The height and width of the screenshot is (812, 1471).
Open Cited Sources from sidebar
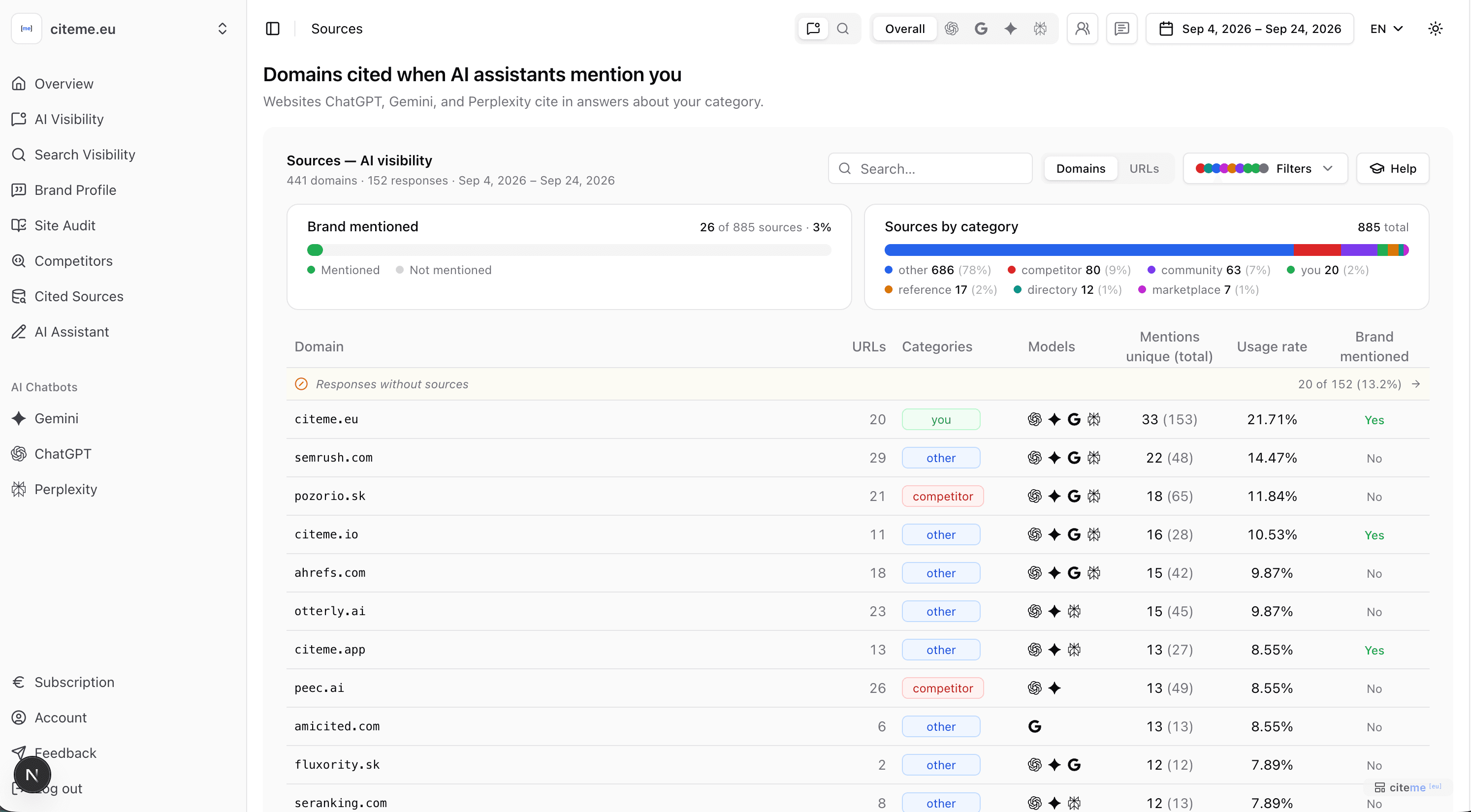pos(78,296)
